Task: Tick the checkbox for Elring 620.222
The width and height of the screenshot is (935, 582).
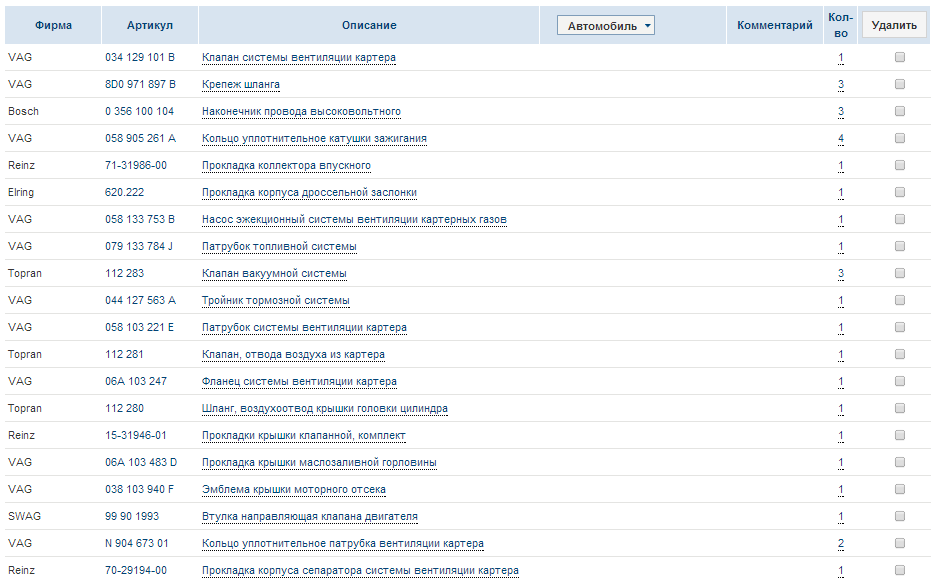Action: pyautogui.click(x=900, y=192)
